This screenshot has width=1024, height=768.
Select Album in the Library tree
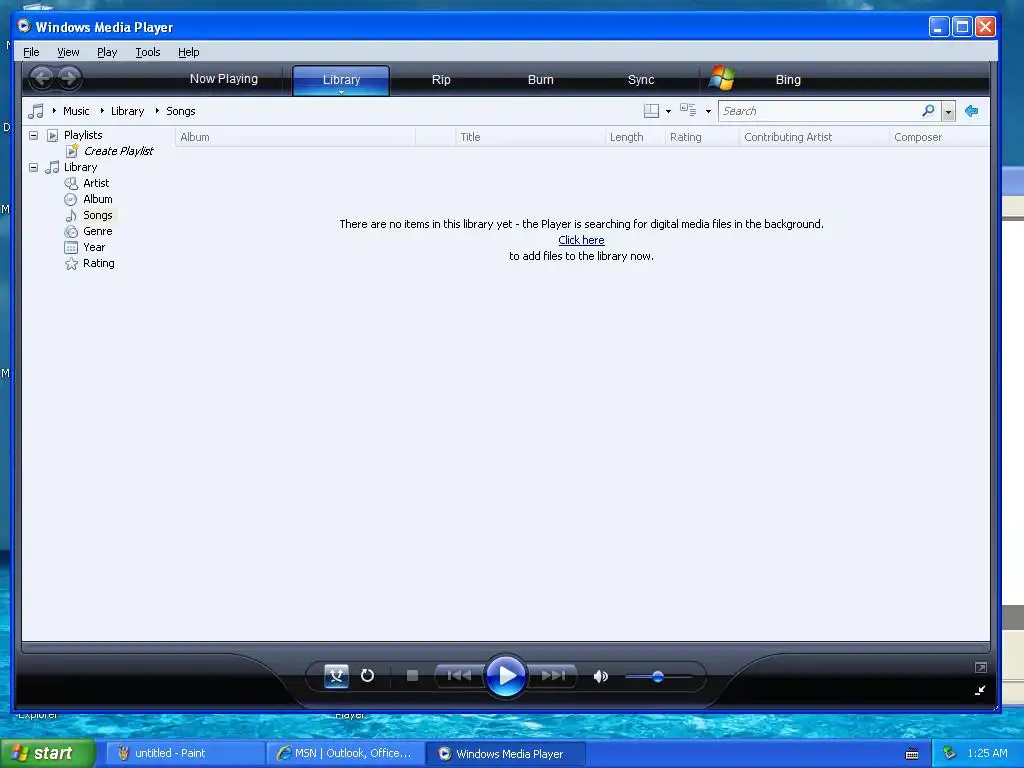[x=98, y=199]
